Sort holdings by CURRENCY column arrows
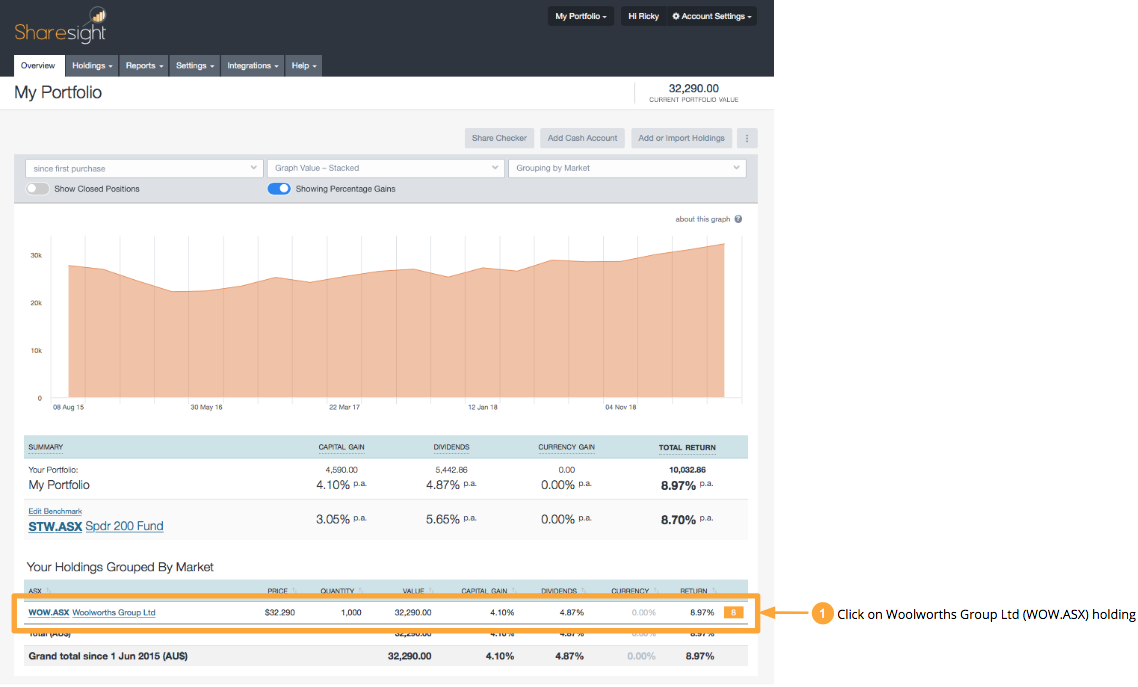Image resolution: width=1138 pixels, height=687 pixels. (655, 591)
